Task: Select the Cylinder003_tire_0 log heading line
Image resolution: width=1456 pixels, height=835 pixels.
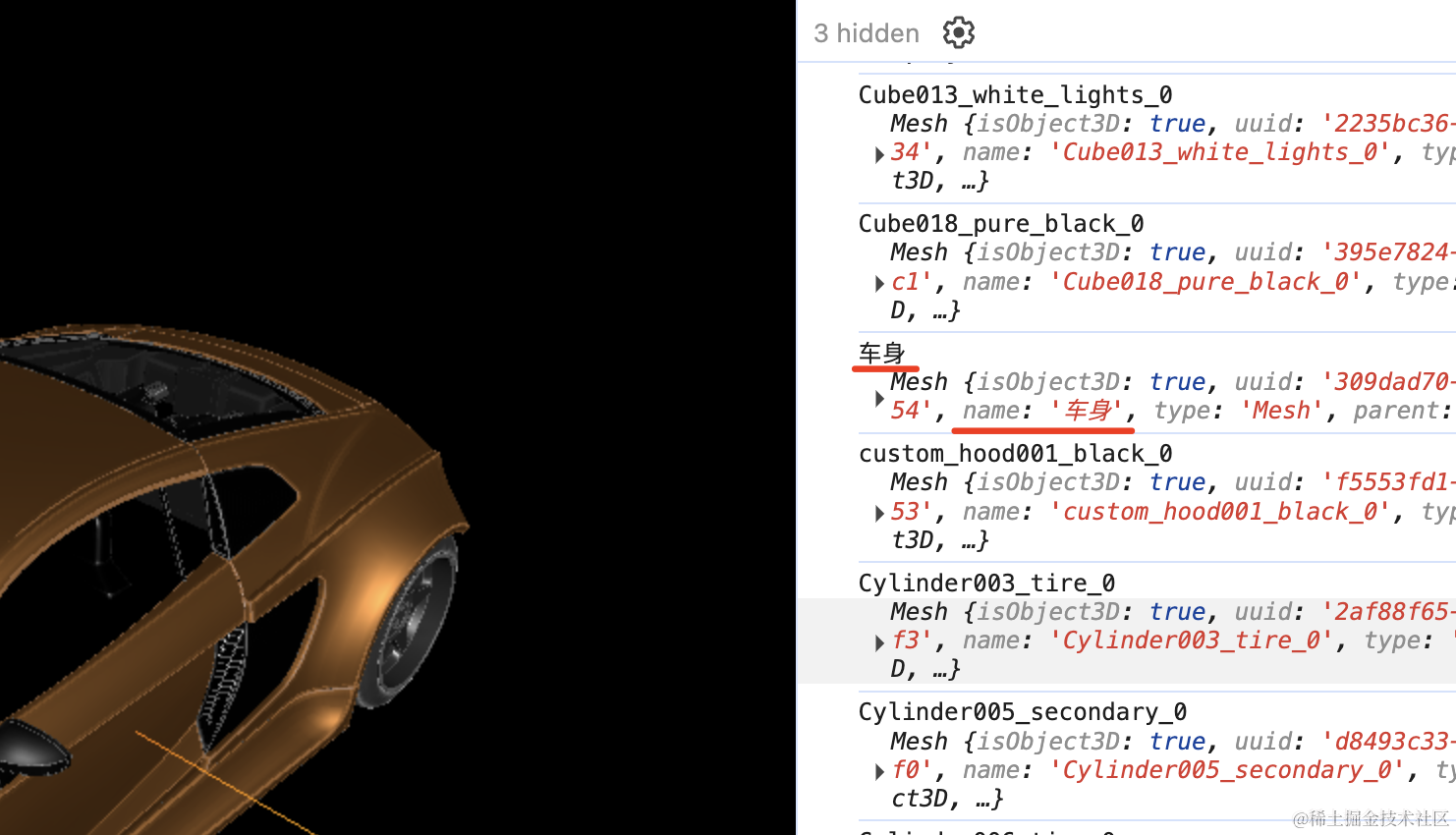Action: 987,583
